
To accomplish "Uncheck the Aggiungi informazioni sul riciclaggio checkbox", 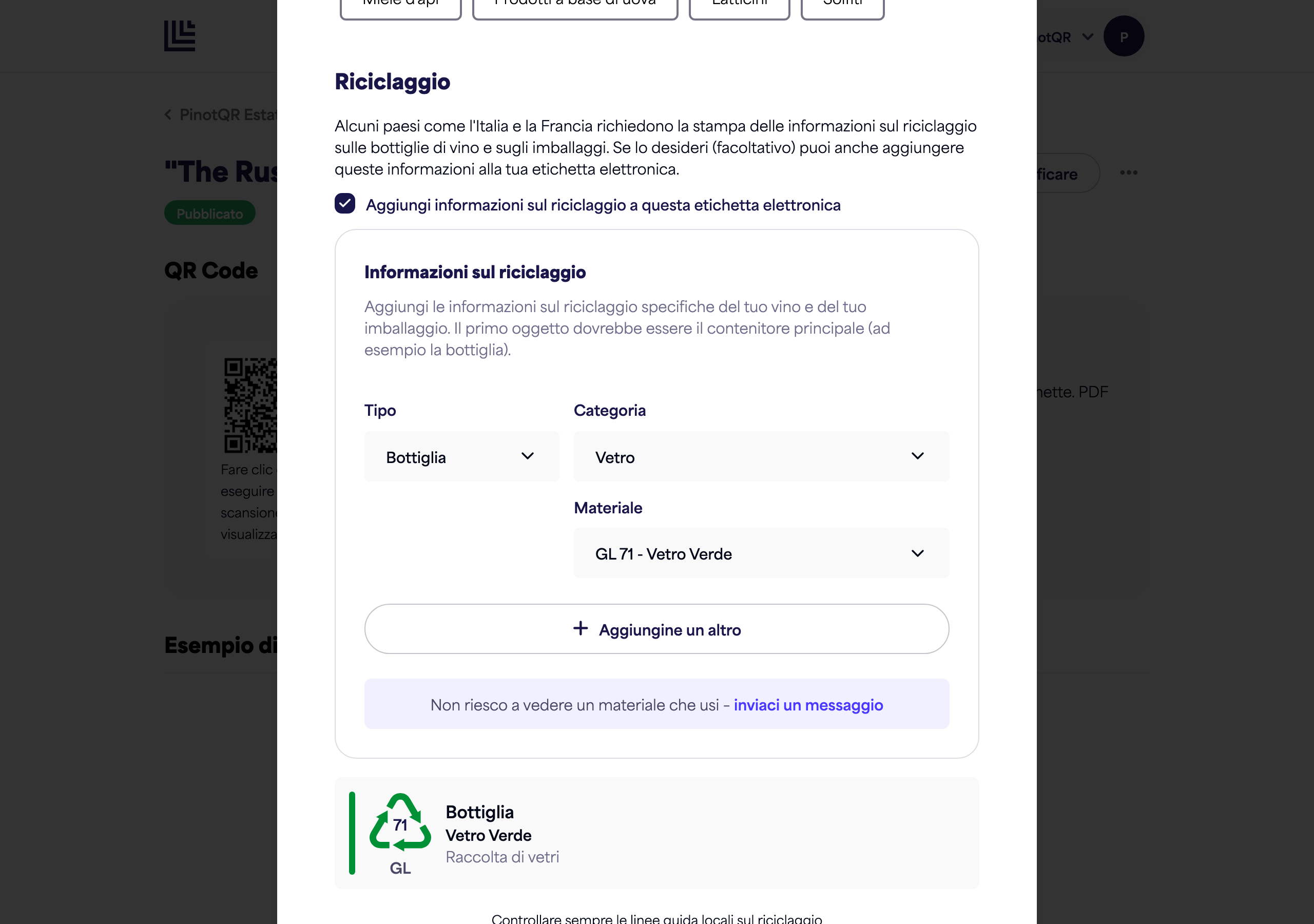I will click(344, 204).
